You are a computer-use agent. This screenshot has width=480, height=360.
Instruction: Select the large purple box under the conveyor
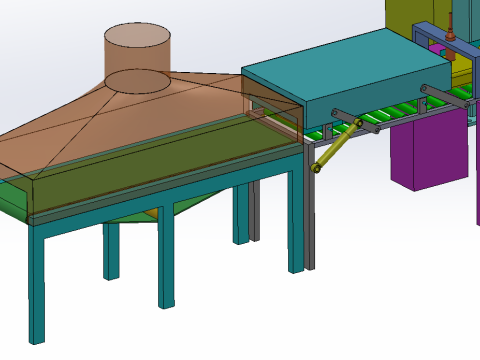point(429,150)
